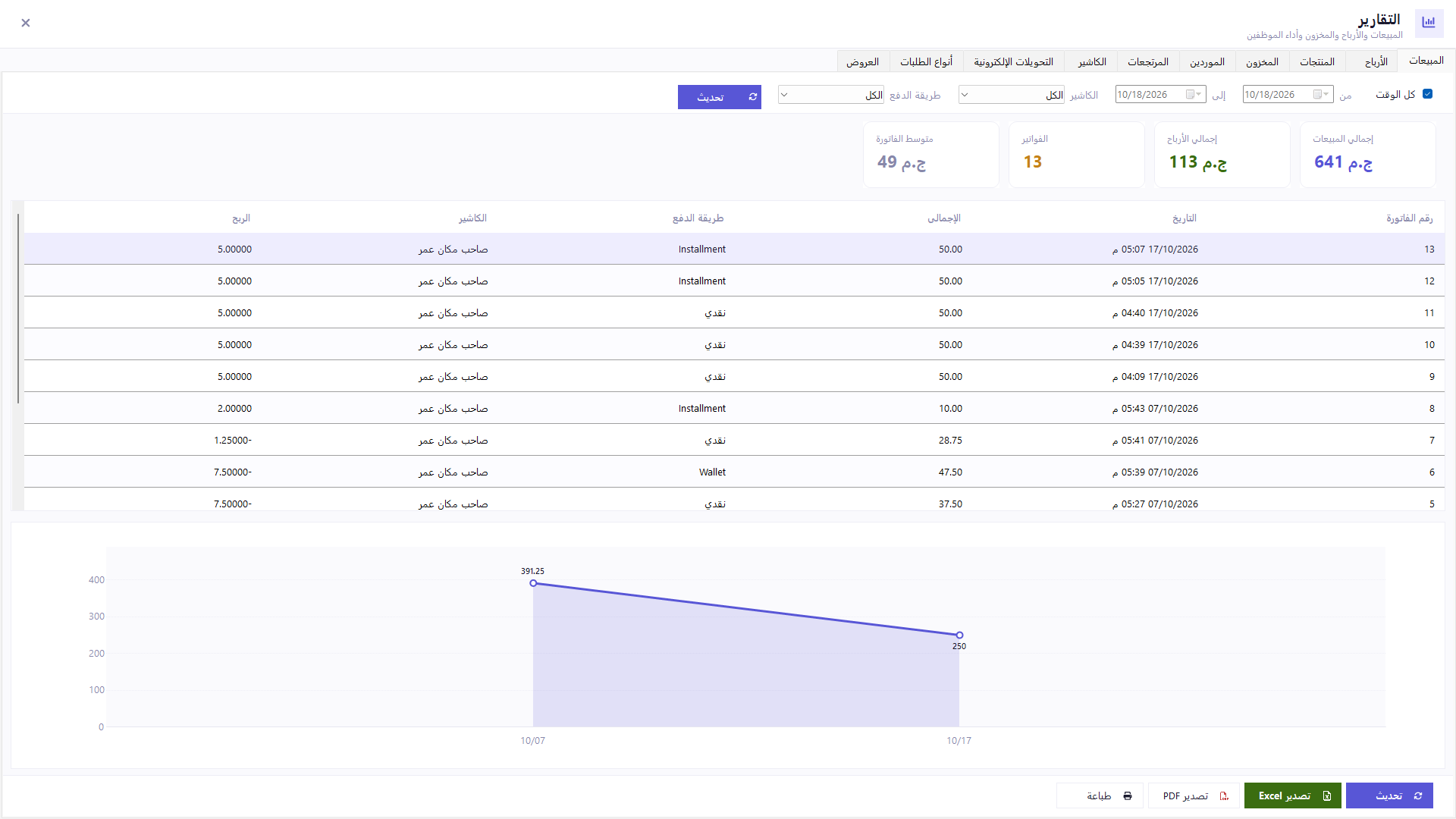1456x819 pixels.
Task: Click total 28.75 in invoice 7 row
Action: coord(950,440)
